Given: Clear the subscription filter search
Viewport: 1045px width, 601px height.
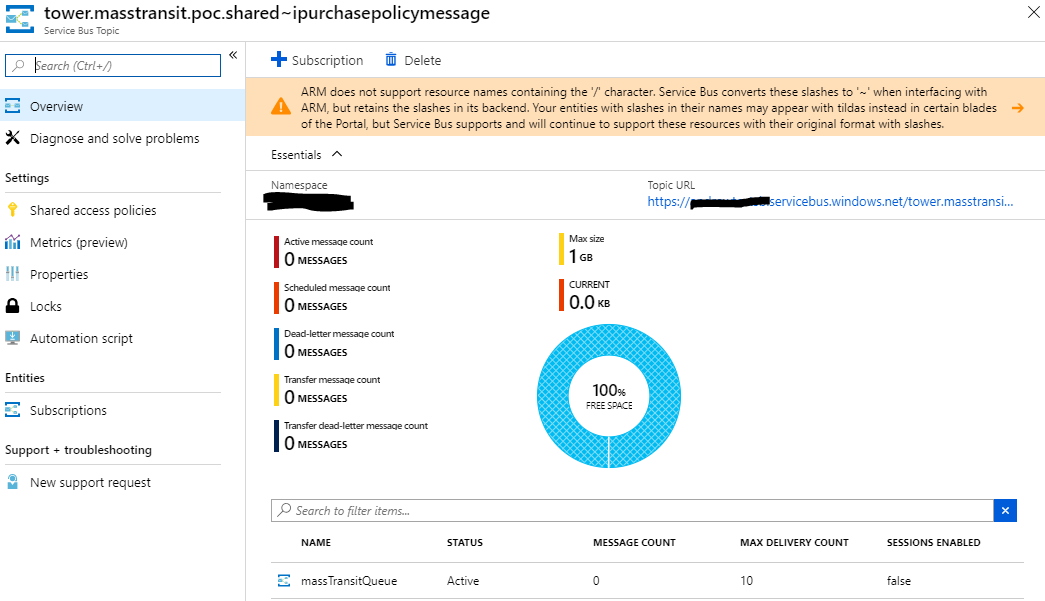Looking at the screenshot, I should [1005, 511].
